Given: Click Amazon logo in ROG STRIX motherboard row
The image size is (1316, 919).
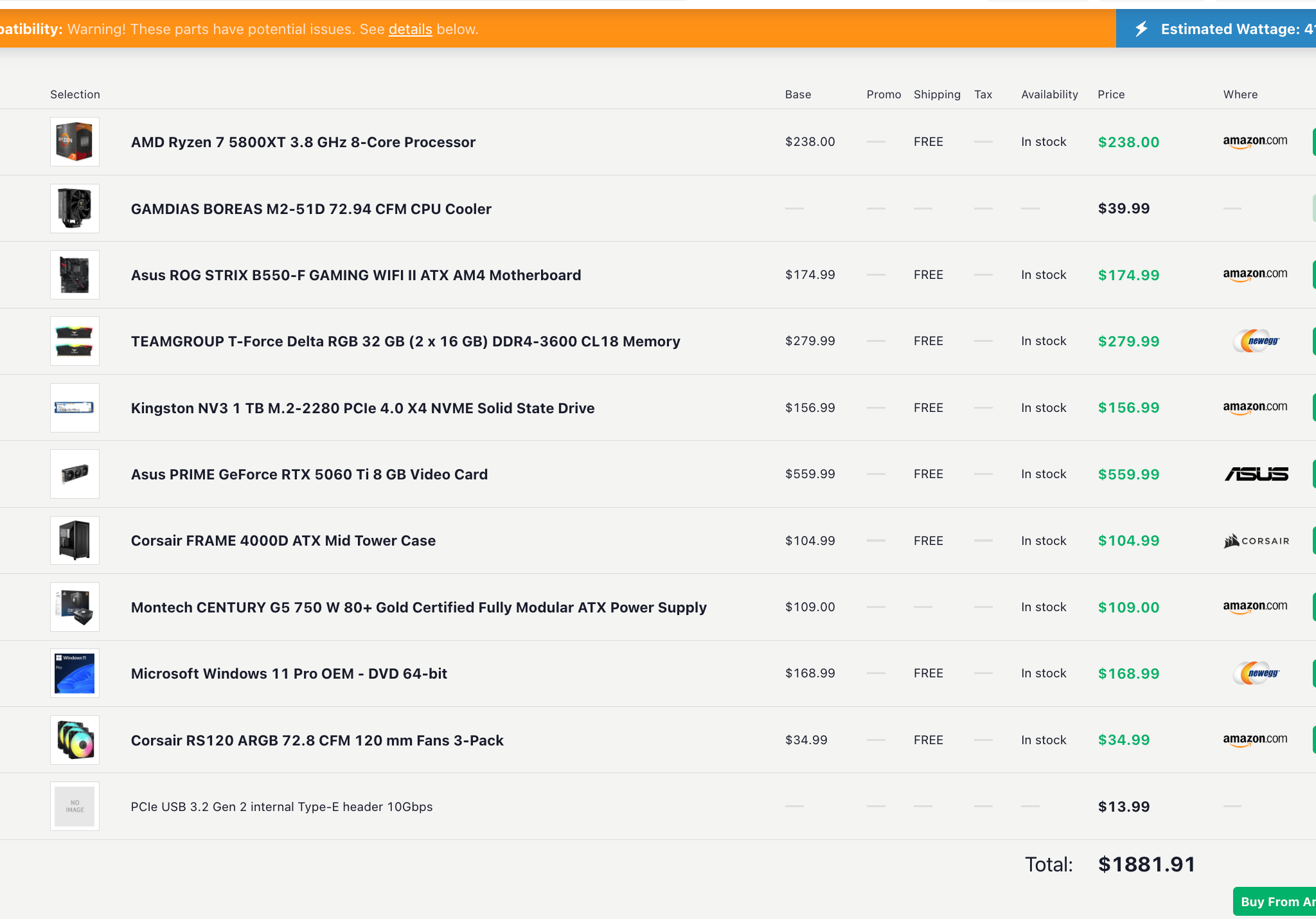Looking at the screenshot, I should pyautogui.click(x=1255, y=274).
